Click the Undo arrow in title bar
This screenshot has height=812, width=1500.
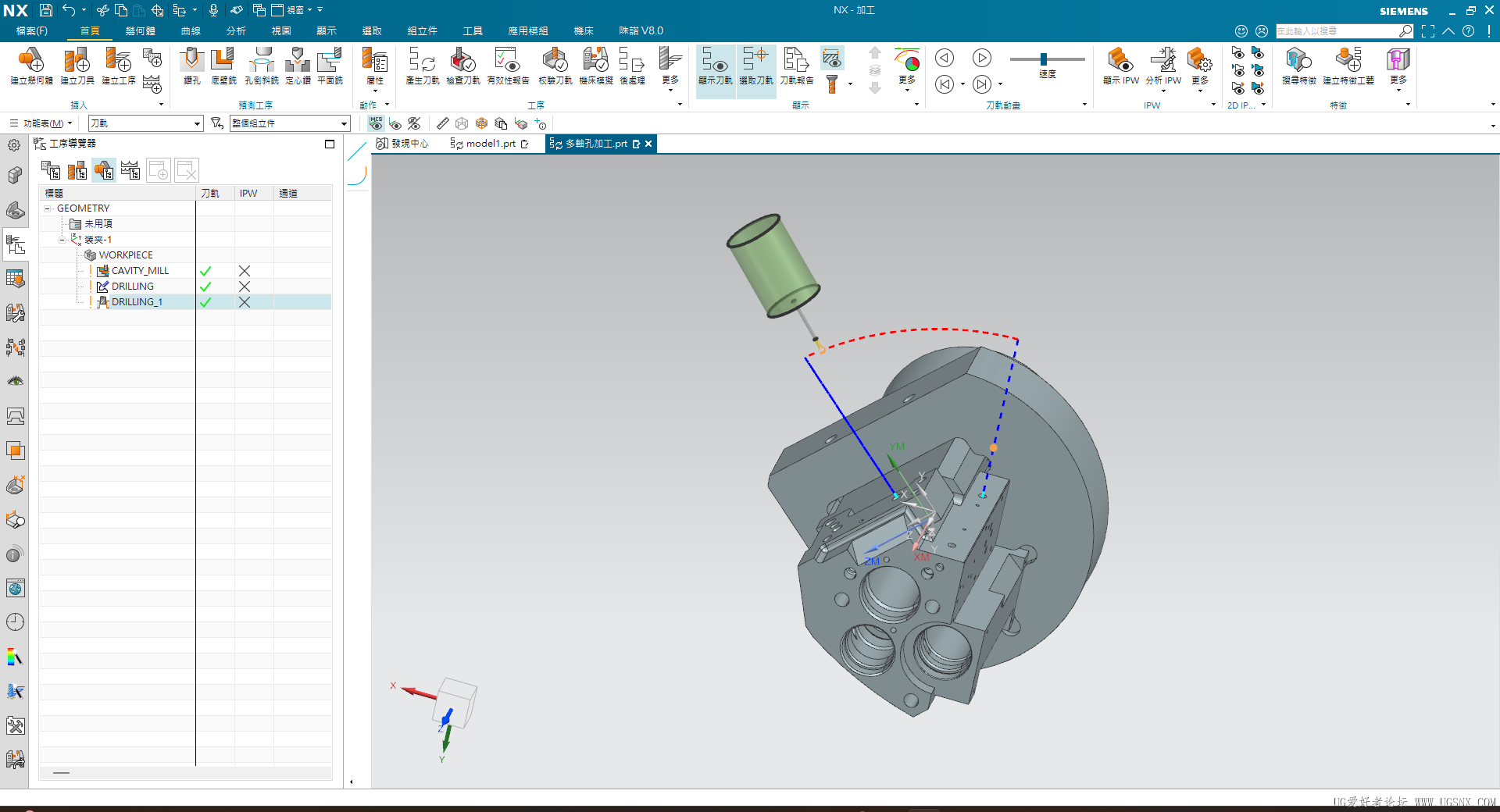[69, 10]
